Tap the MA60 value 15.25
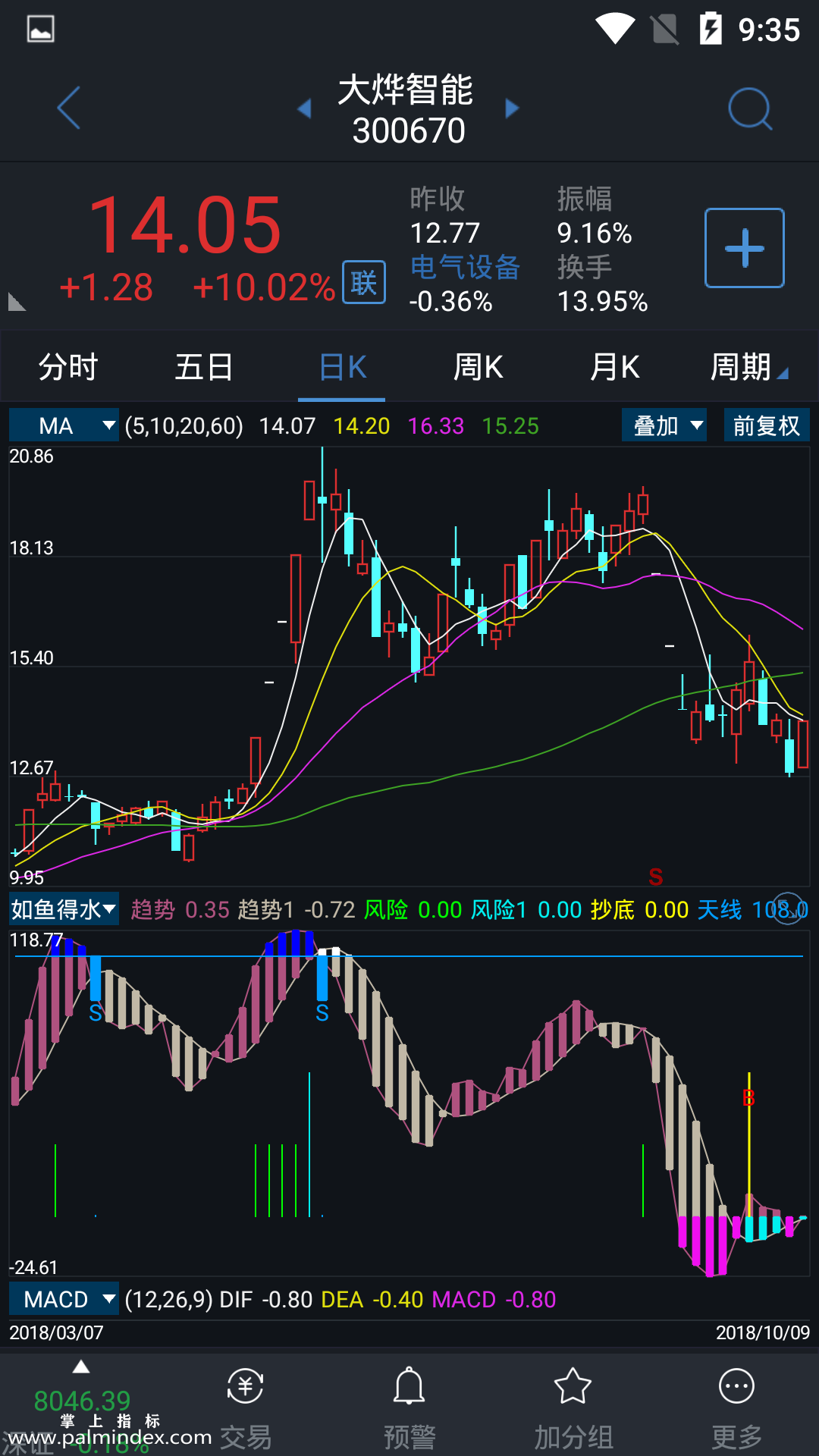The height and width of the screenshot is (1456, 819). (x=510, y=425)
